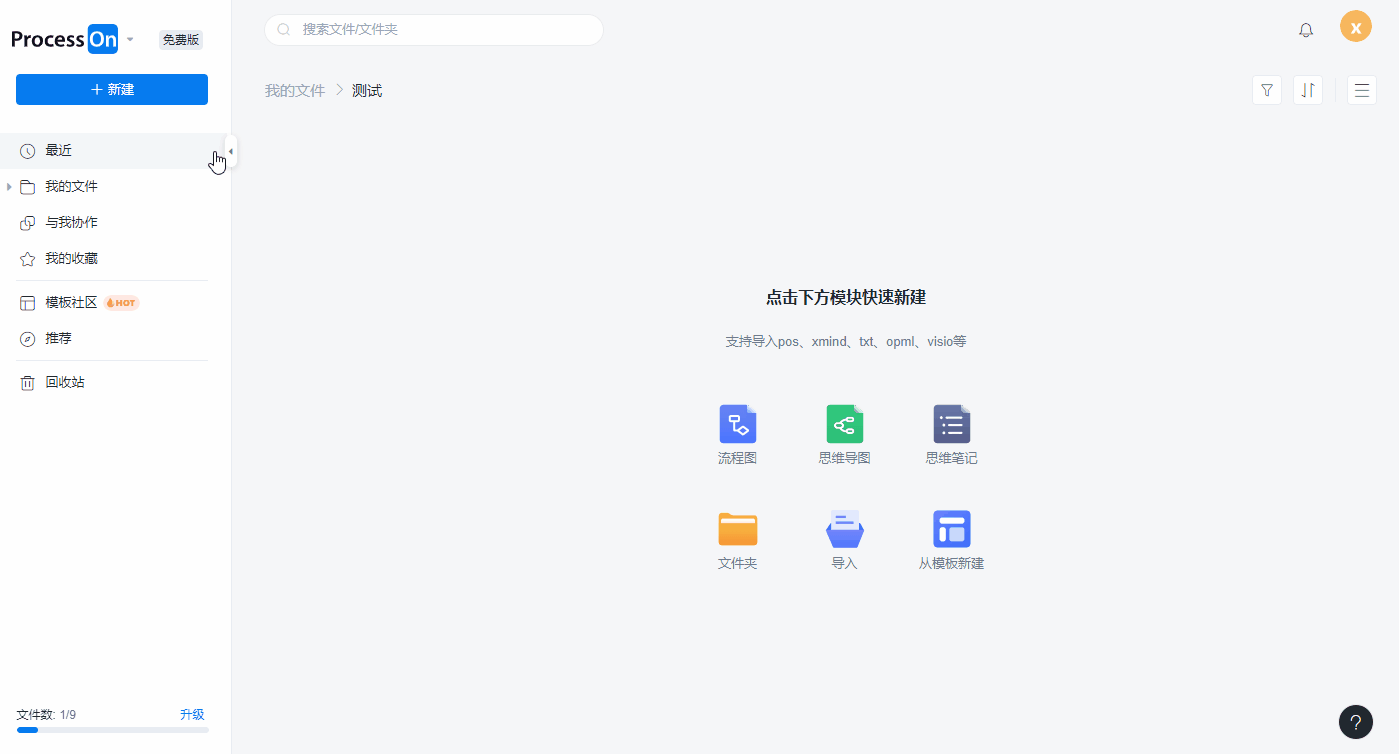Create from template (从模板新建)
The image size is (1399, 754).
[952, 529]
